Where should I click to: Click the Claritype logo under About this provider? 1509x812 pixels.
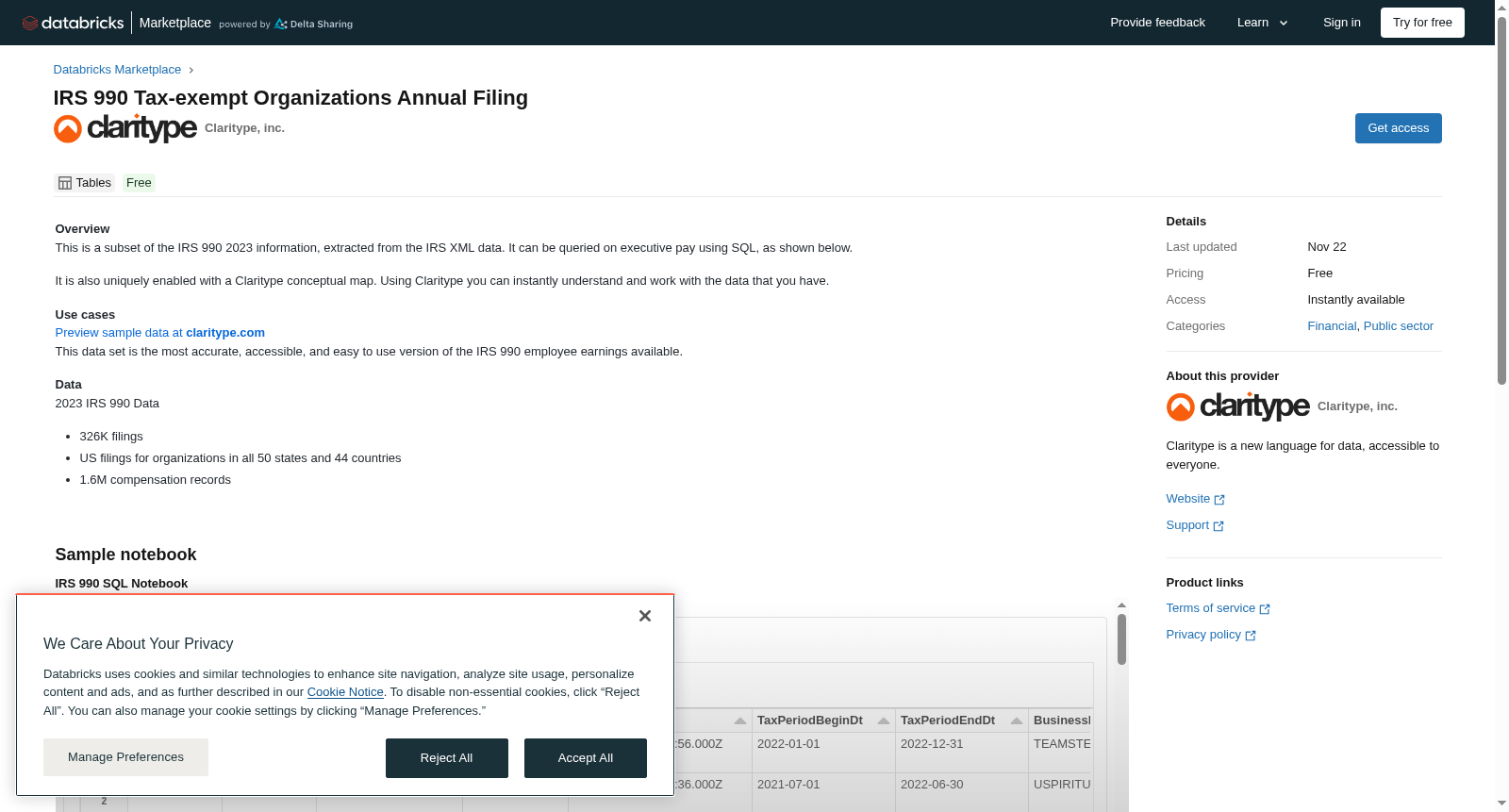tap(1238, 406)
